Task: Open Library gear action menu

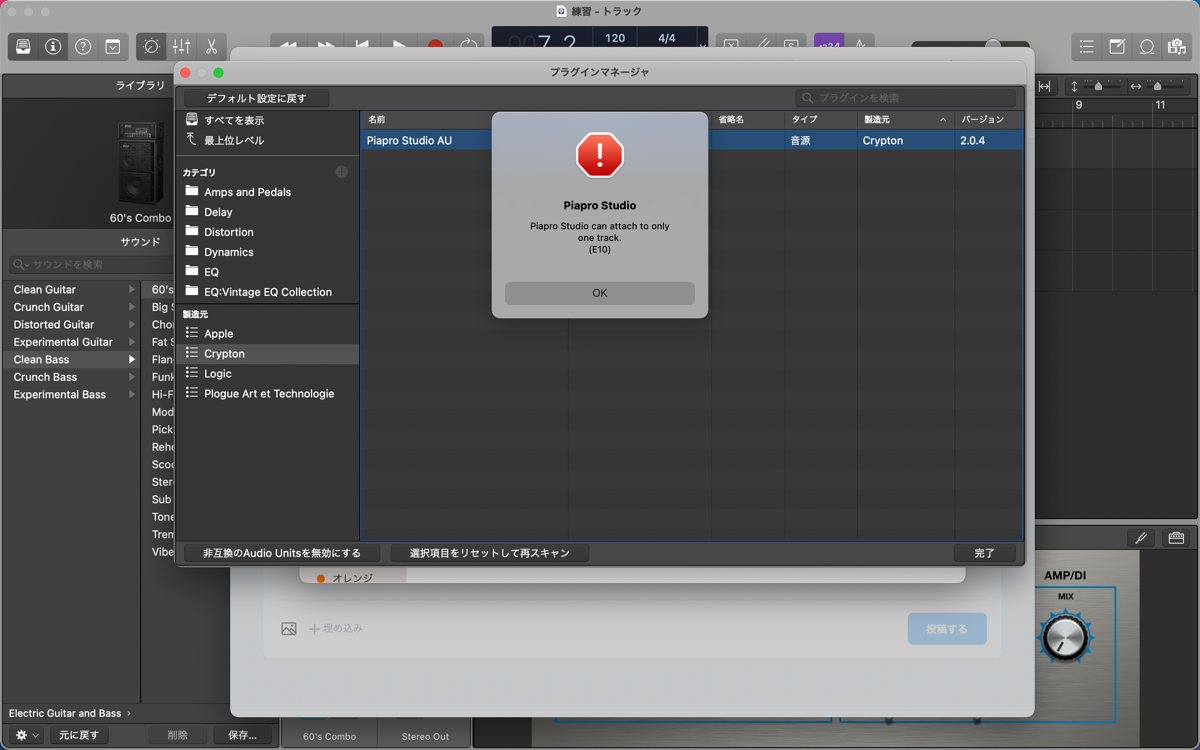Action: [27, 735]
